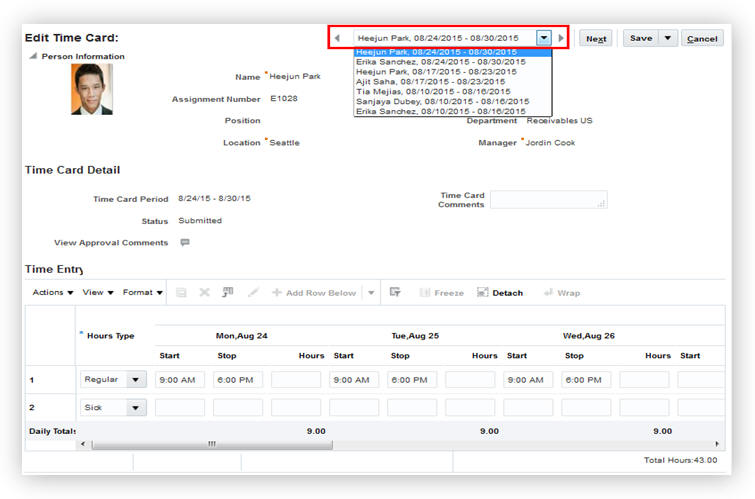The image size is (755, 499).
Task: Click the Time Card Comments field
Action: tap(548, 199)
